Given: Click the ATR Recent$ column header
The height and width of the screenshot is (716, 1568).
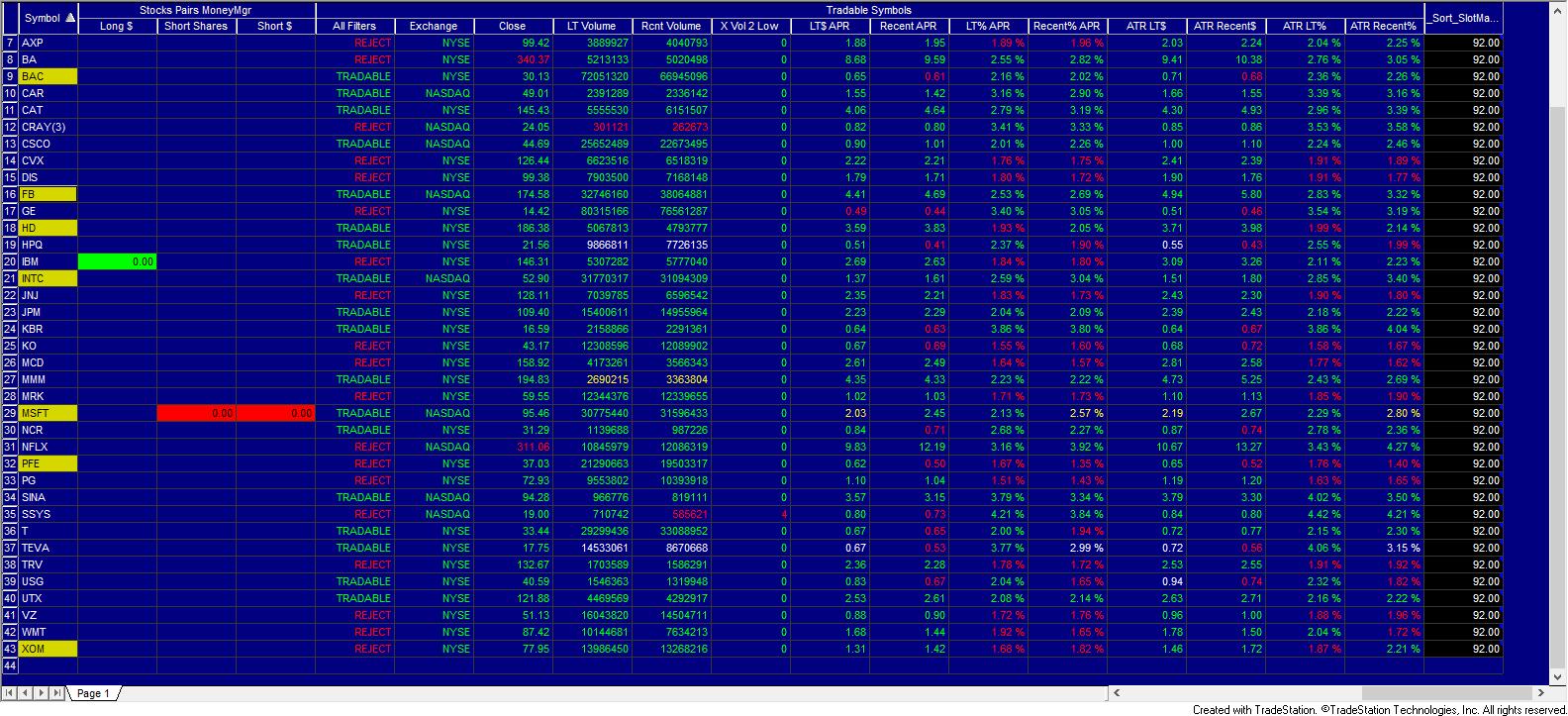Looking at the screenshot, I should point(1225,26).
